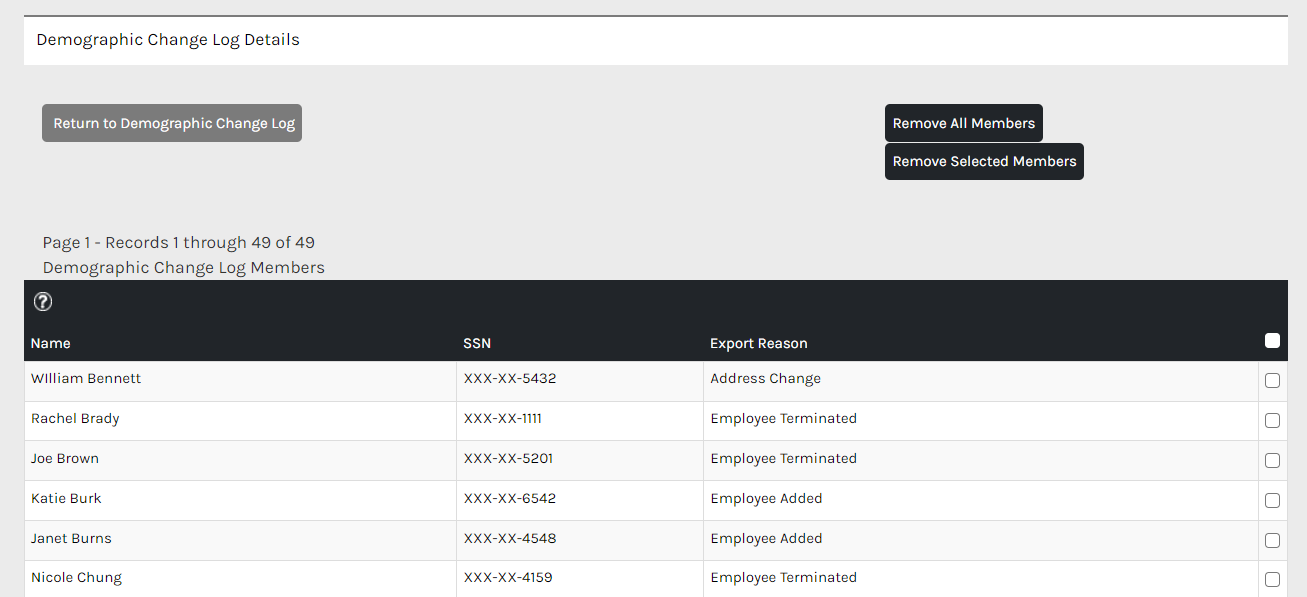The height and width of the screenshot is (597, 1307).
Task: Click SSN XXX-XX-1111 cell
Action: [503, 419]
